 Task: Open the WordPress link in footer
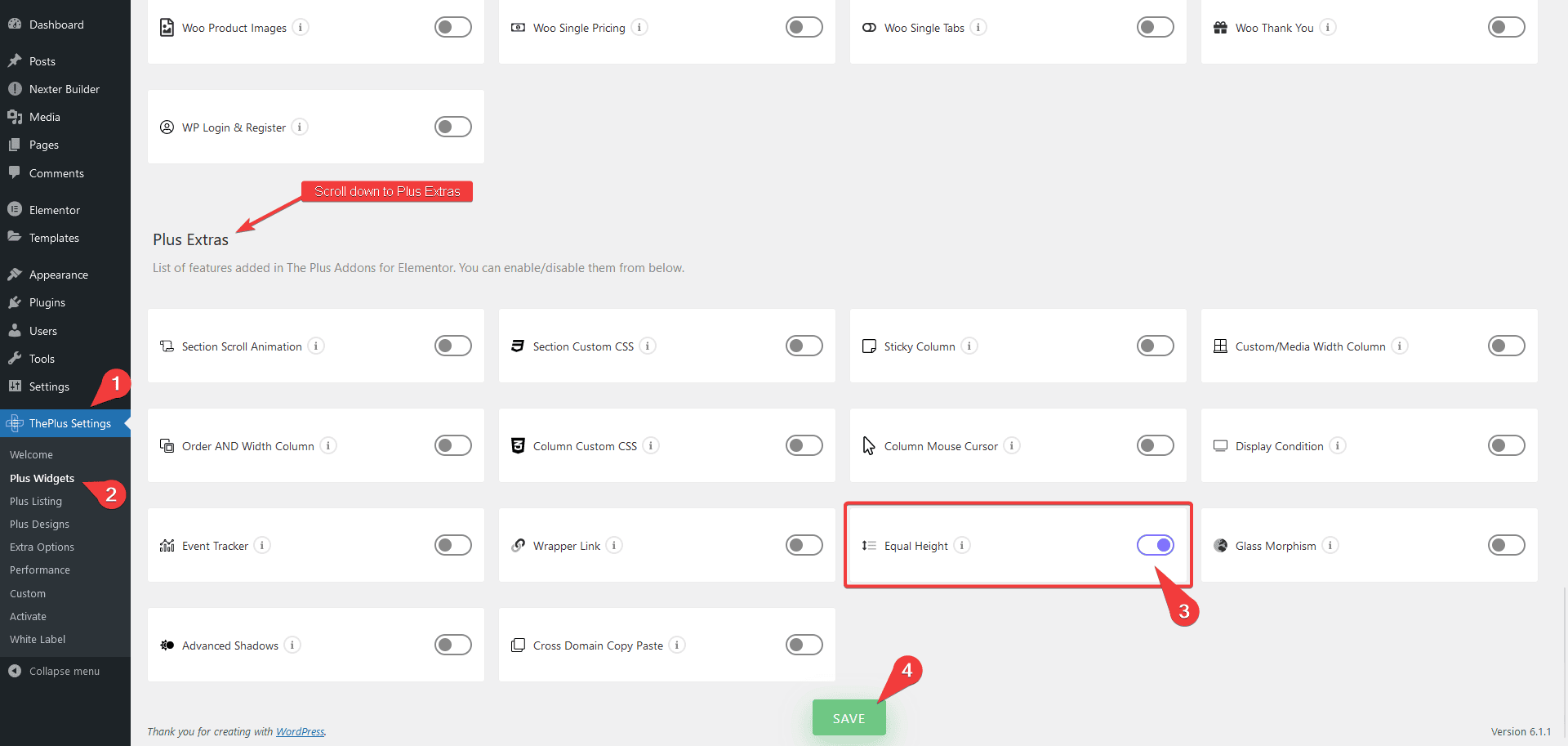tap(300, 732)
